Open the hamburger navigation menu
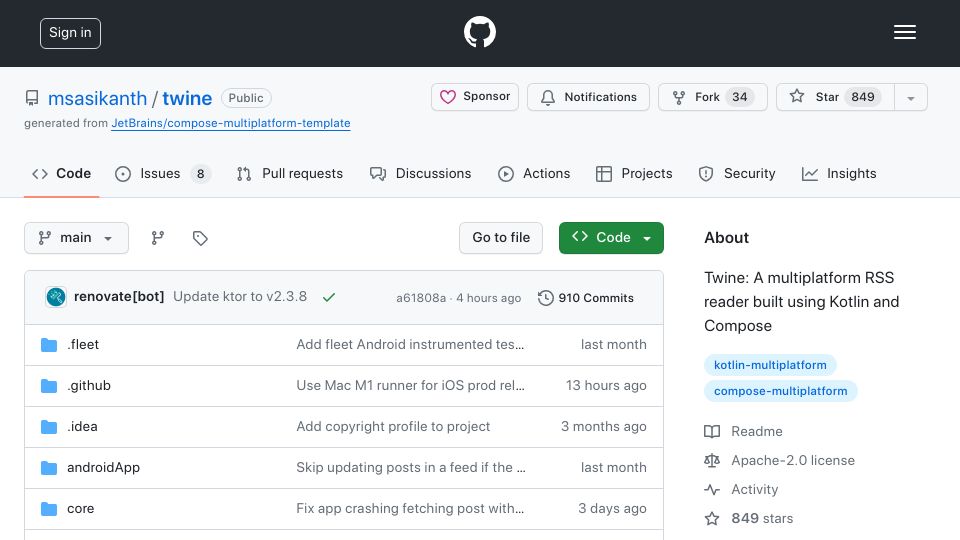Viewport: 960px width, 540px height. coord(904,32)
